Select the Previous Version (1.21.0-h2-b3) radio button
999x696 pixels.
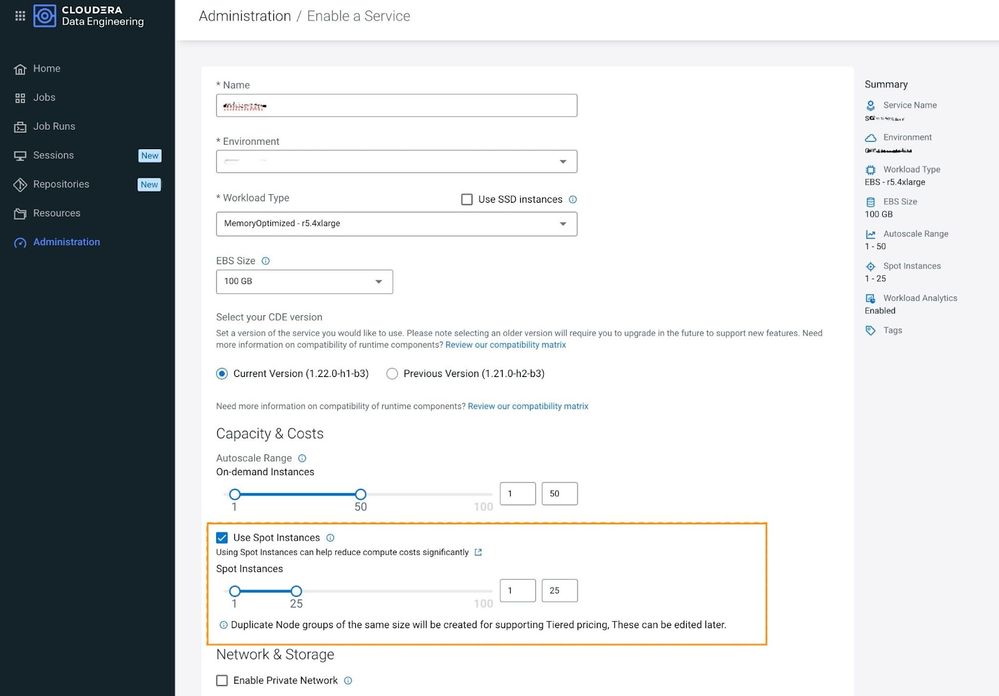[392, 374]
